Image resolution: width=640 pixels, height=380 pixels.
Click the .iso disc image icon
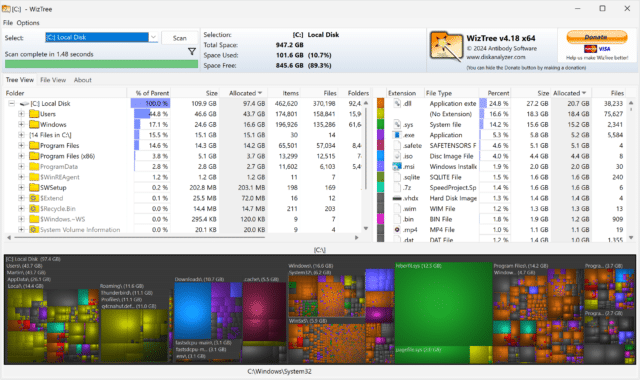(397, 156)
